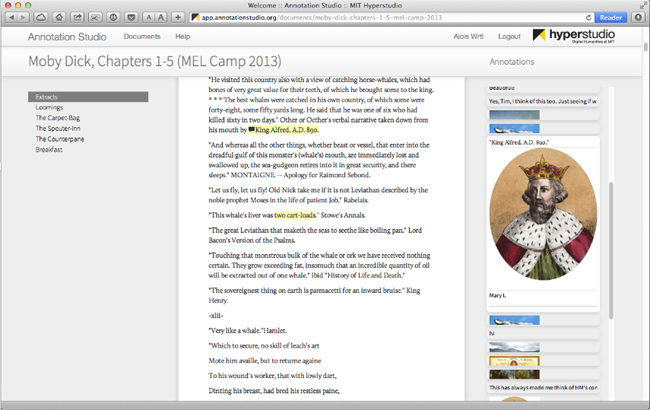Viewport: 650px width, 410px height.
Task: Click the main page vertical scrollbar
Action: [x=645, y=46]
